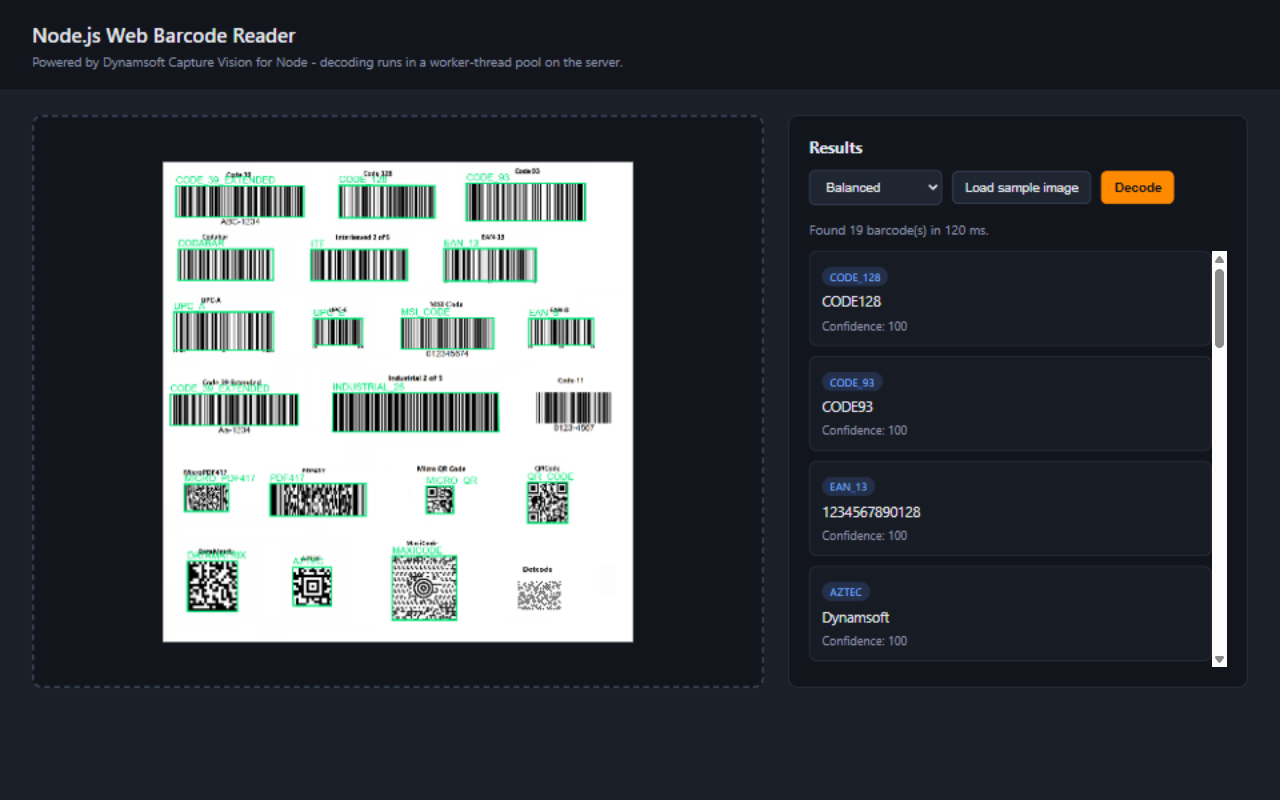Screen dimensions: 1280x800
Task: Click the AZTEC badge in results
Action: coord(846,592)
